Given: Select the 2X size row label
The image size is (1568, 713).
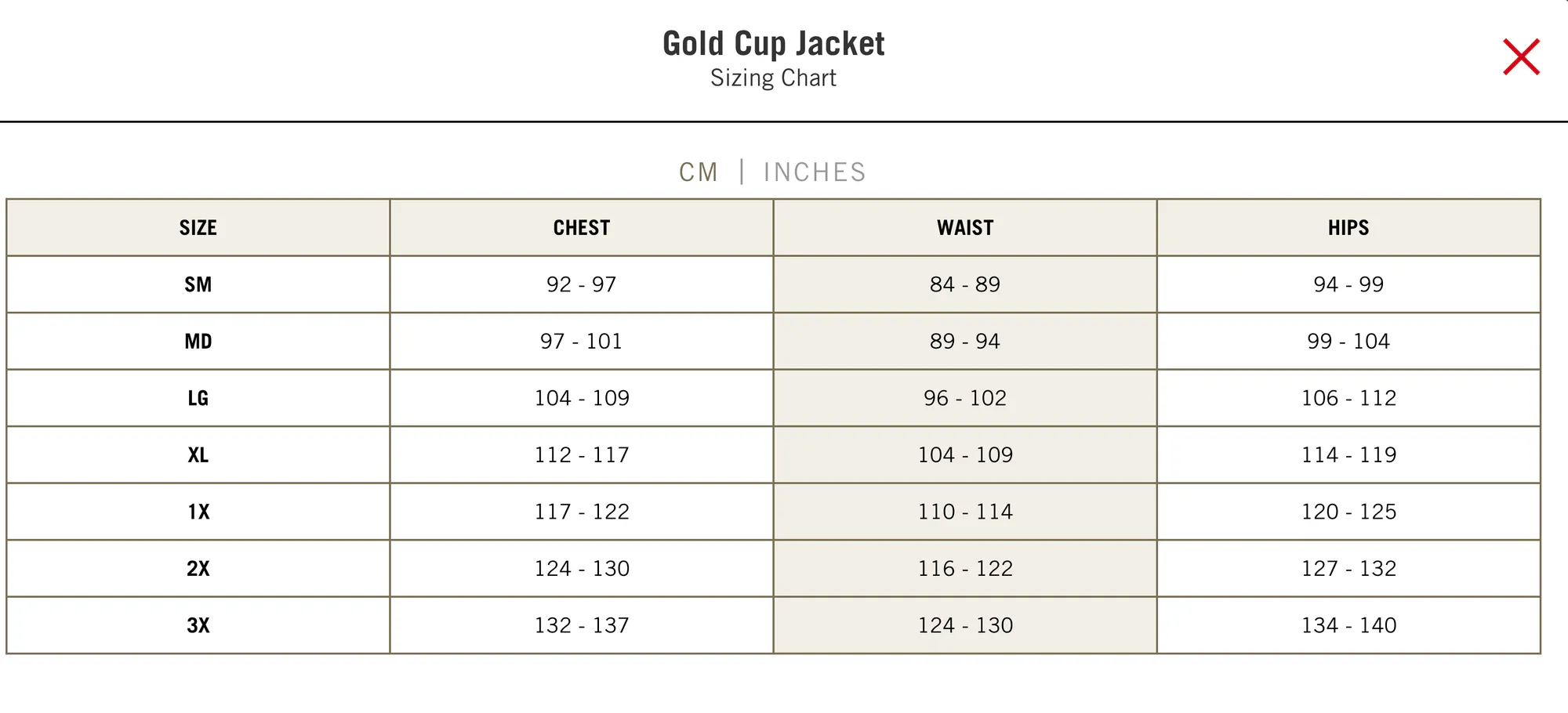Looking at the screenshot, I should point(198,569).
